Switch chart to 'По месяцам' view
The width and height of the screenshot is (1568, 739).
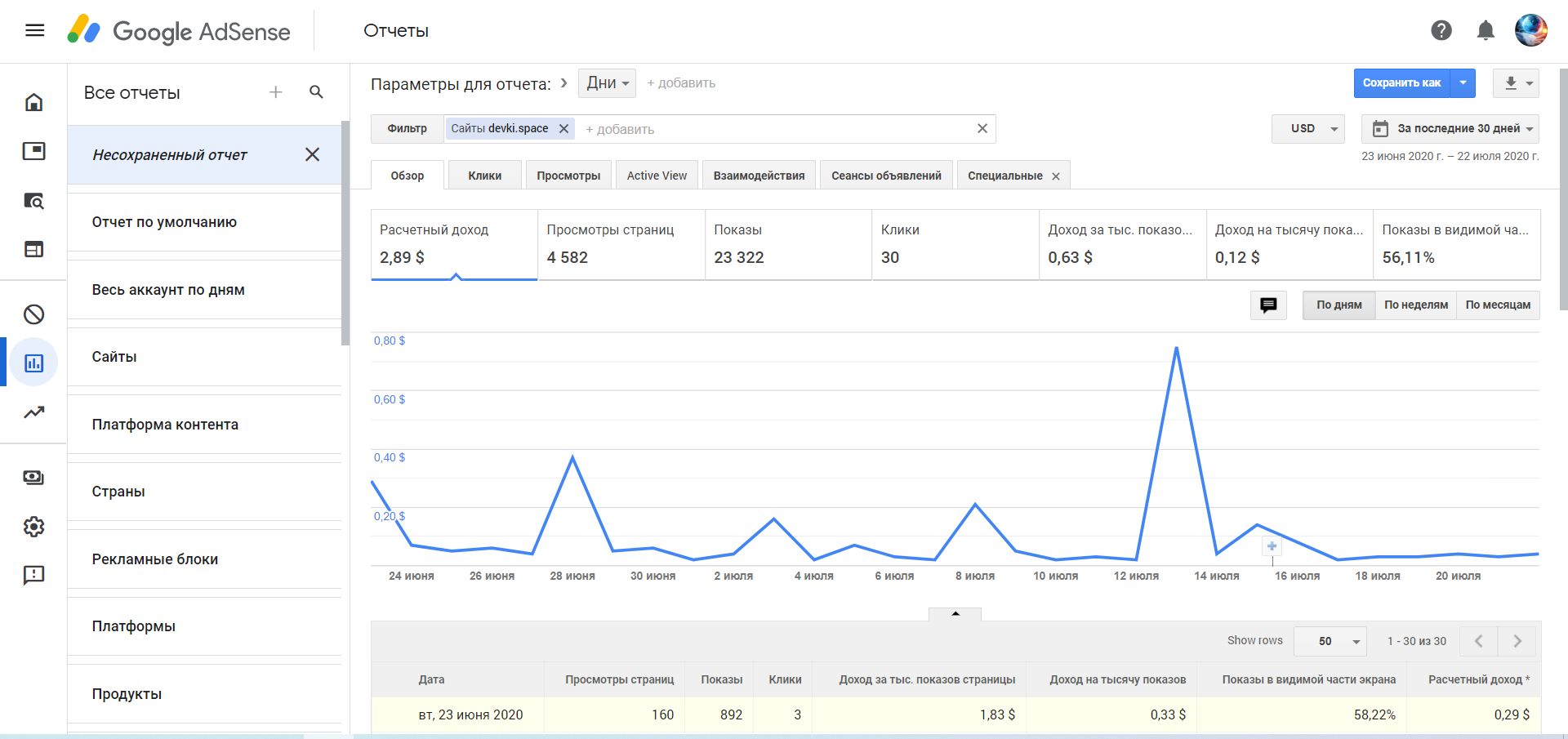(1498, 305)
